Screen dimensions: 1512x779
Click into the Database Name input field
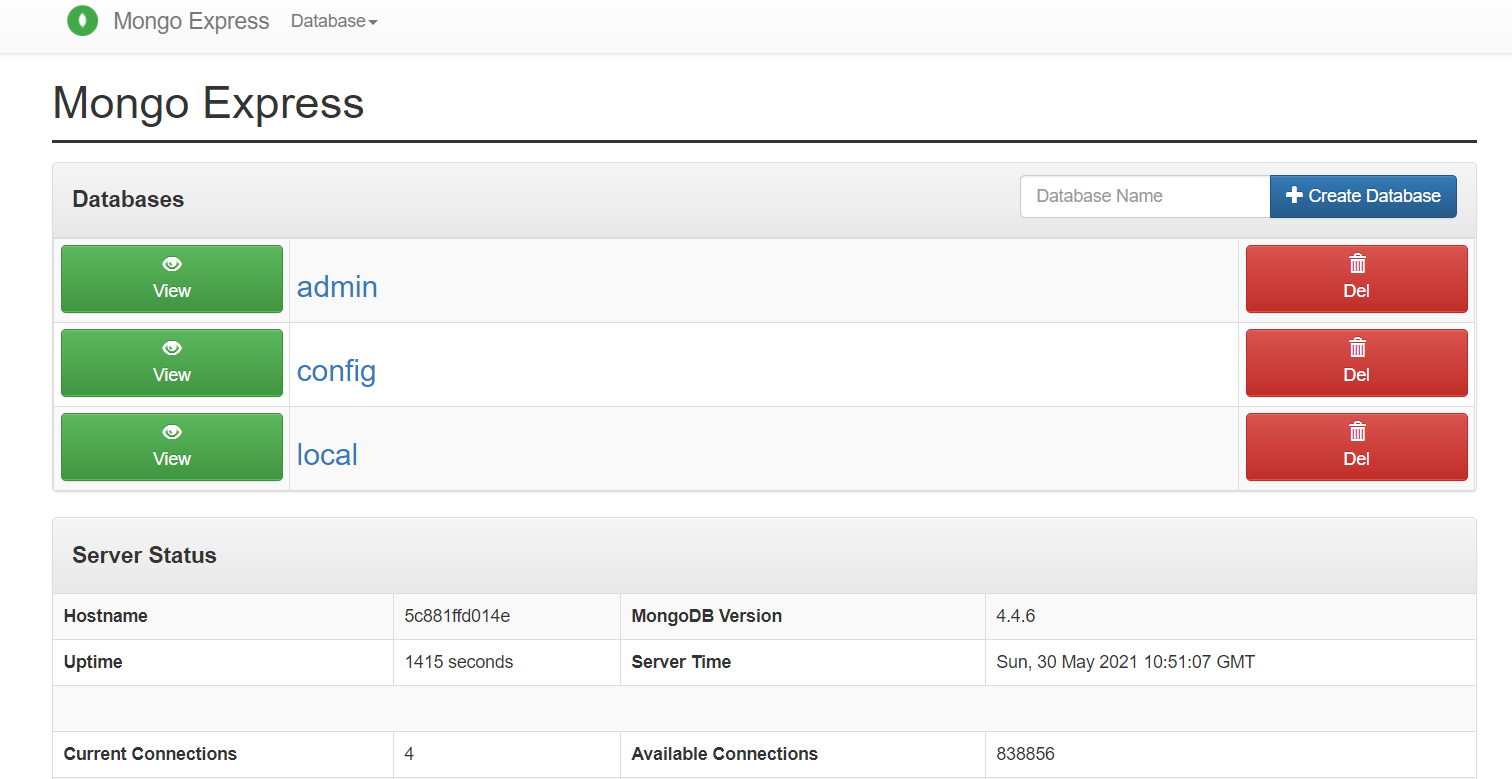[1145, 196]
